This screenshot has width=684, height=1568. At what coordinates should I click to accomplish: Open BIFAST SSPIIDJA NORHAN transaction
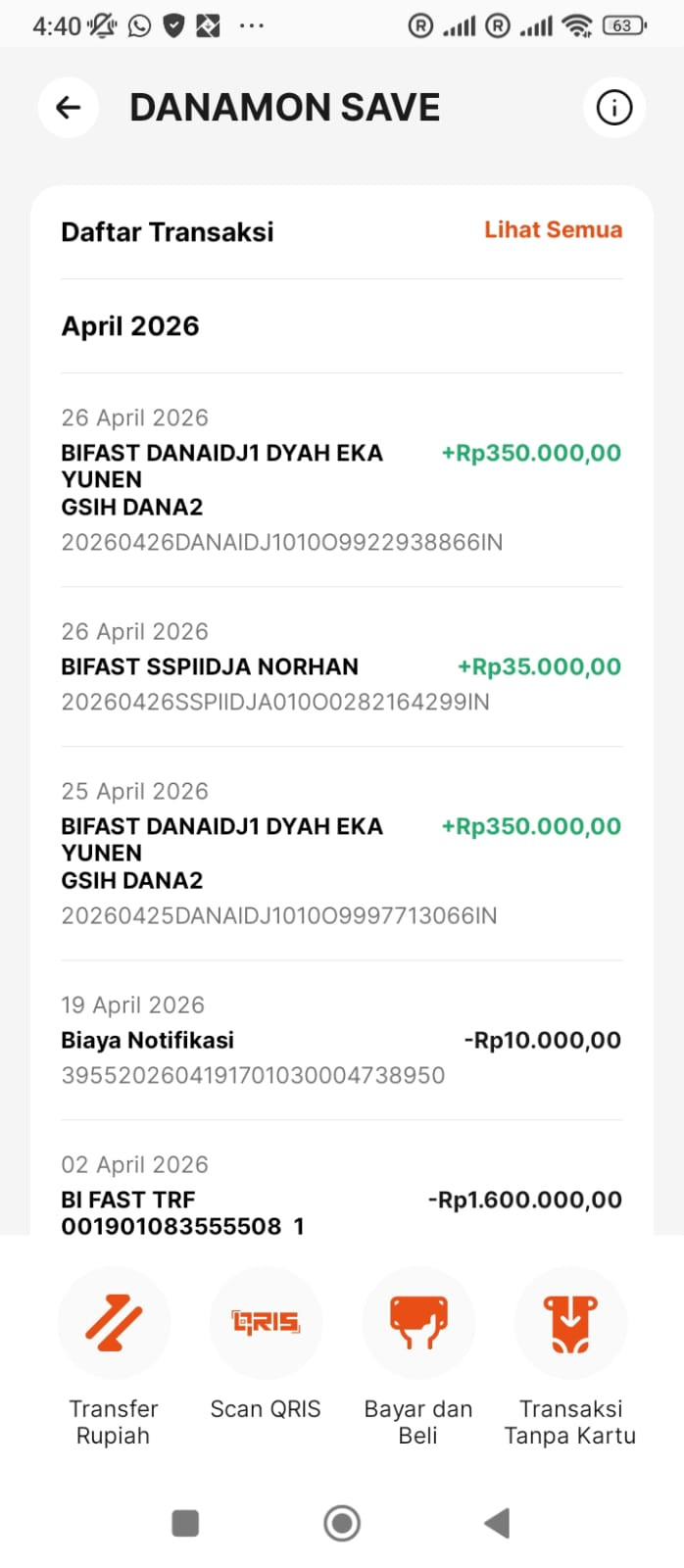[x=341, y=666]
